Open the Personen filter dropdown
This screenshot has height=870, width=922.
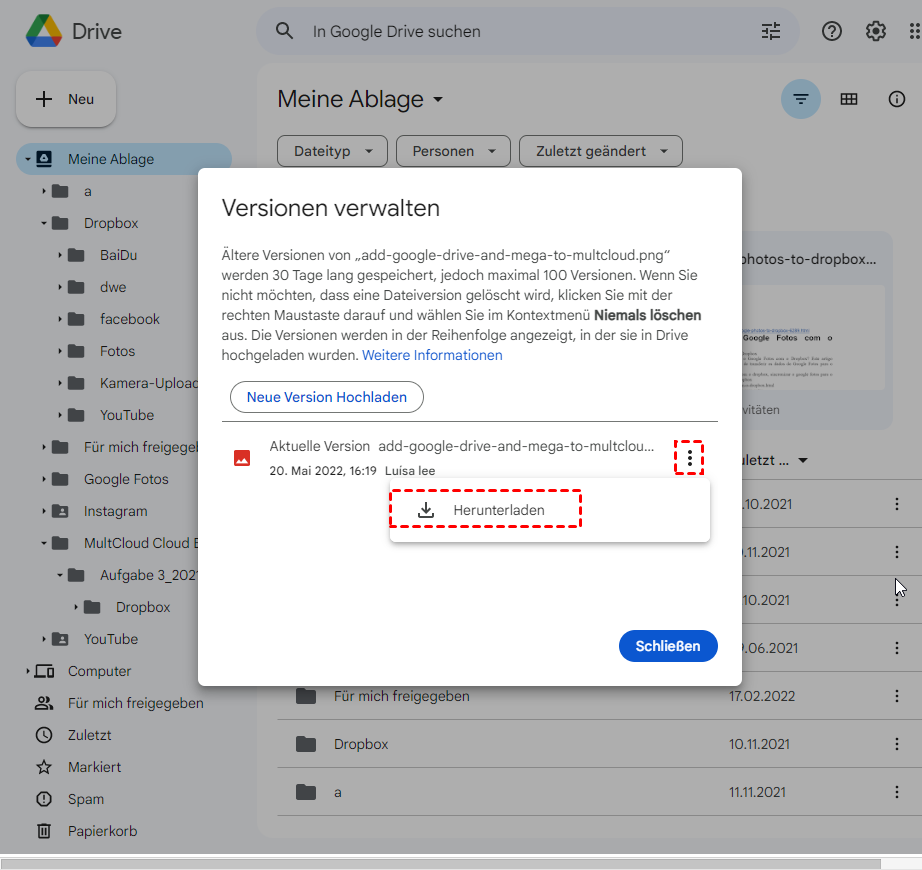point(453,151)
